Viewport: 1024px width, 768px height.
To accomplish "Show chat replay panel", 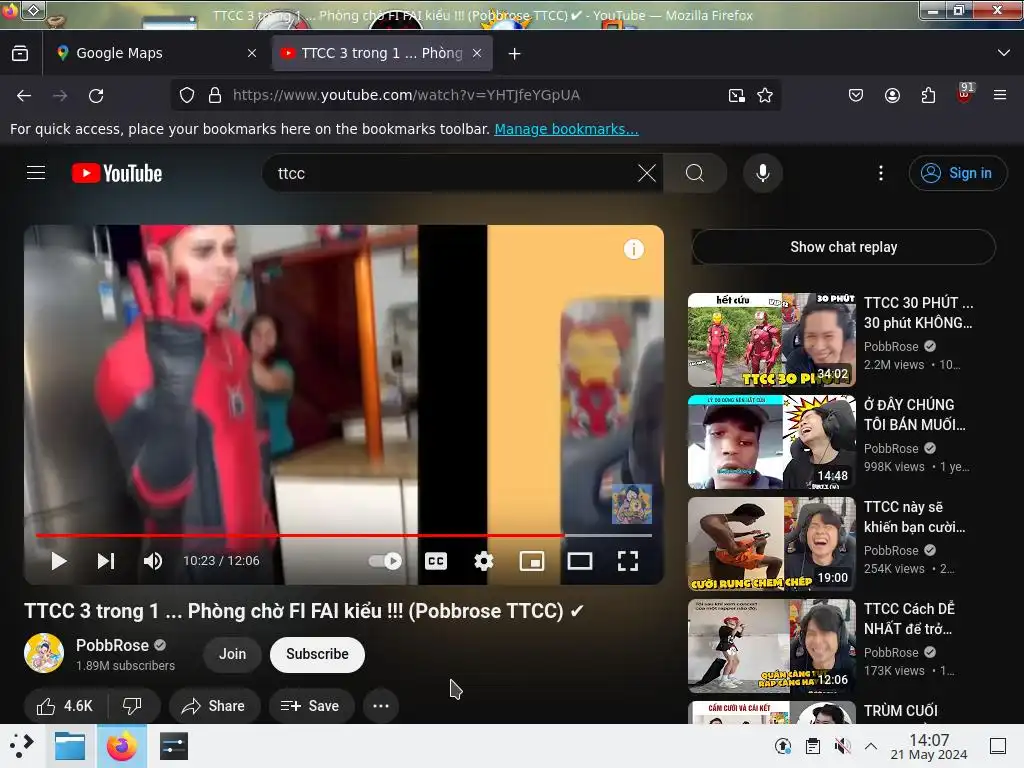I will [843, 247].
